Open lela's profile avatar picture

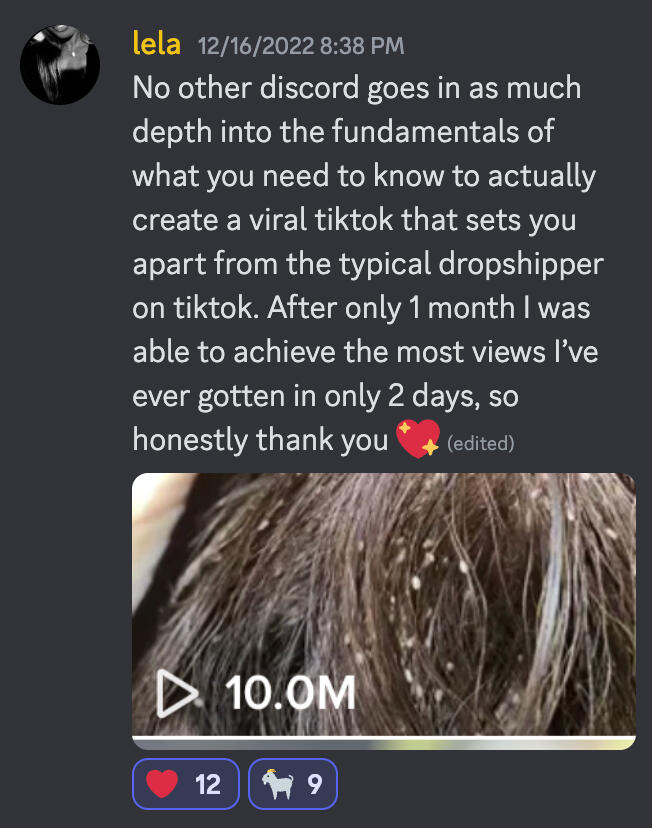tap(60, 64)
